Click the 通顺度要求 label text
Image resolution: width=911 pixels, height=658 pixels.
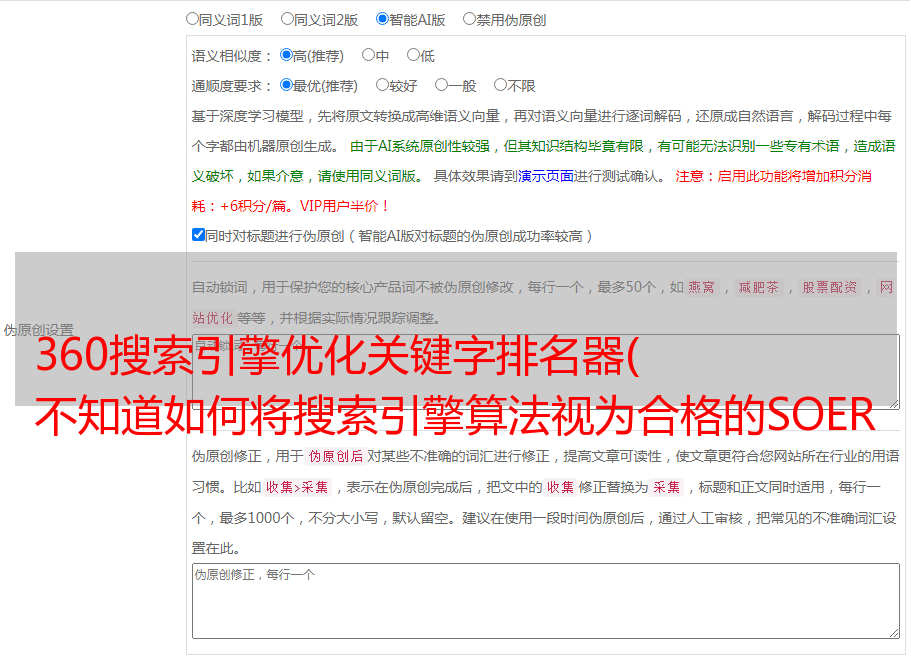coord(232,86)
